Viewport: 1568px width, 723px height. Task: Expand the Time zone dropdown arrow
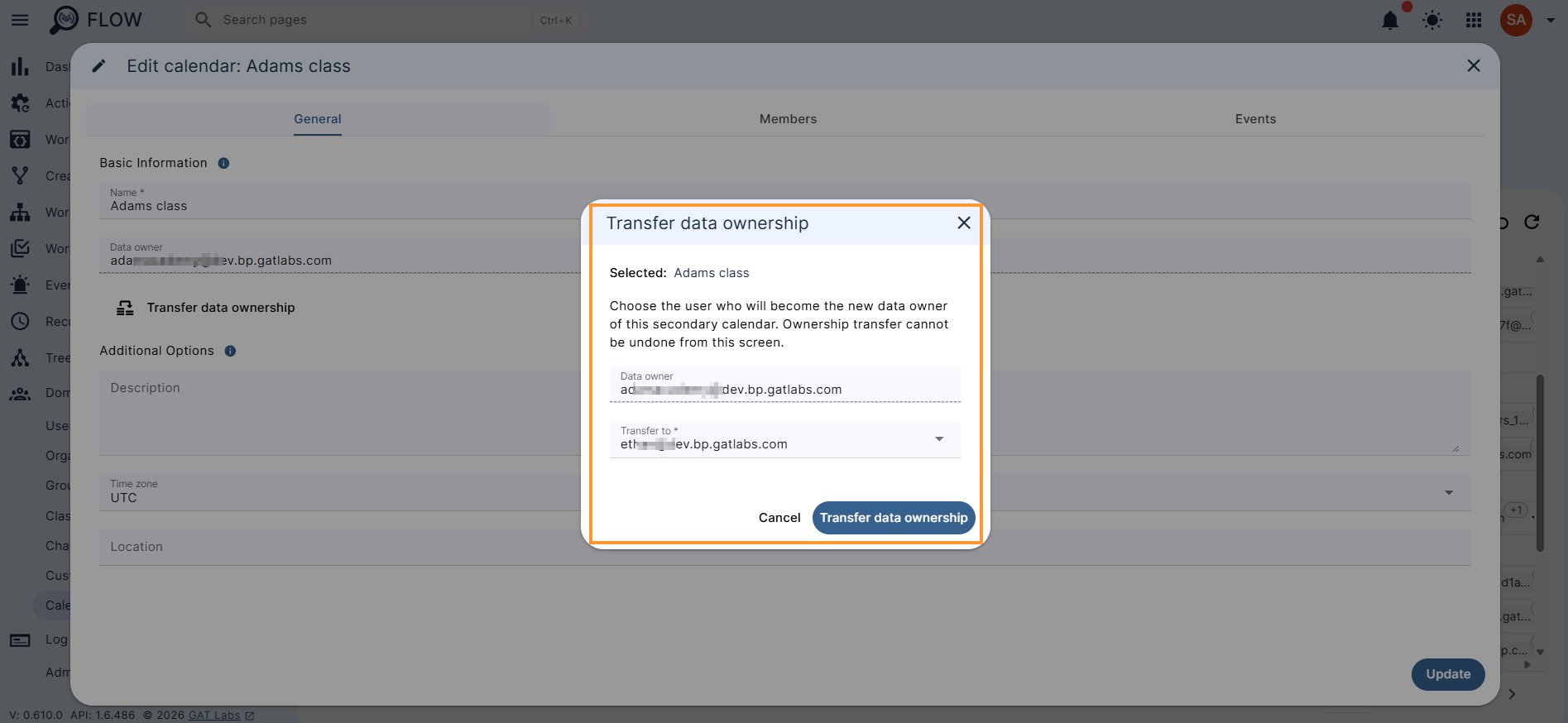[x=1449, y=492]
